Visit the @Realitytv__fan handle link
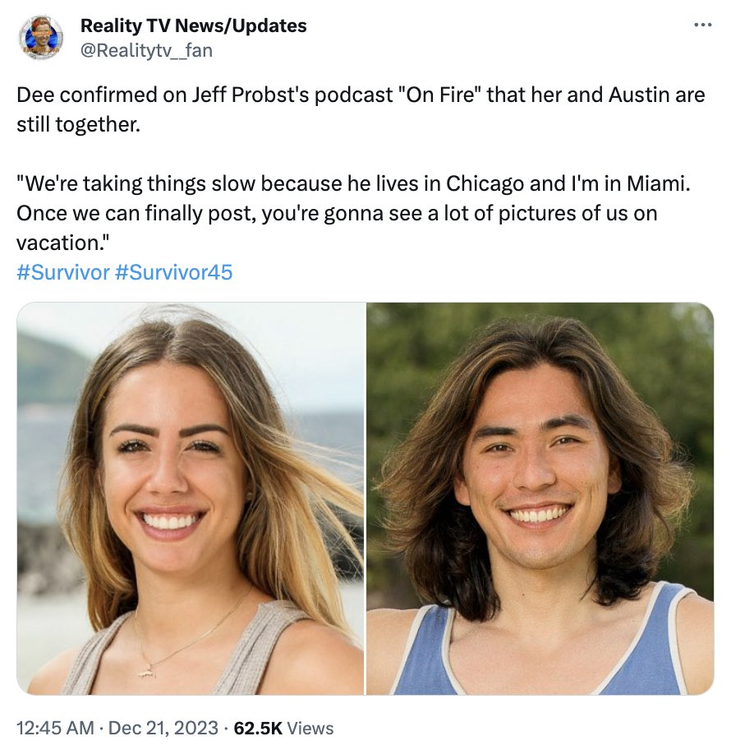 tap(146, 50)
